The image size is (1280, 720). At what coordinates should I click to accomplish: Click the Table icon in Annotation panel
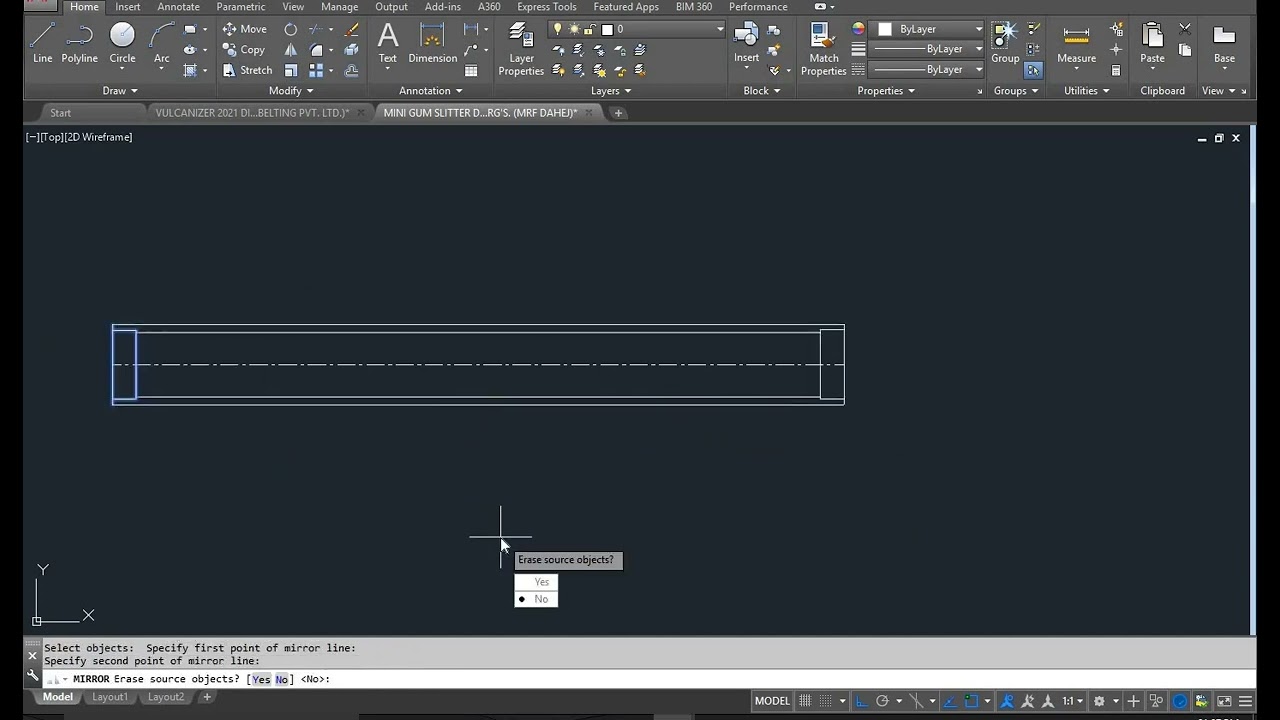[471, 70]
